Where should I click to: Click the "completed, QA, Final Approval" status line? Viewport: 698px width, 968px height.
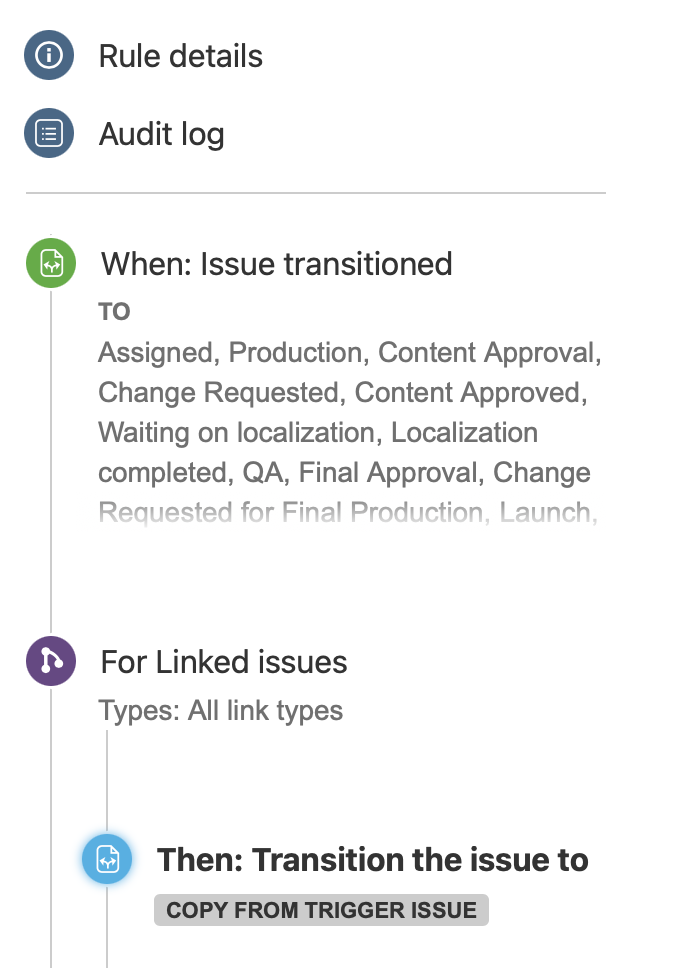pyautogui.click(x=344, y=473)
